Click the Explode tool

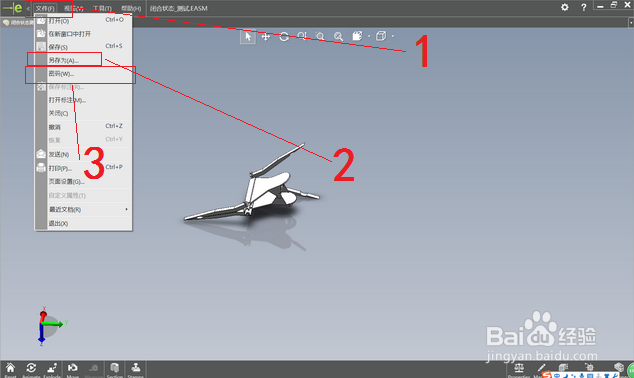pos(52,370)
